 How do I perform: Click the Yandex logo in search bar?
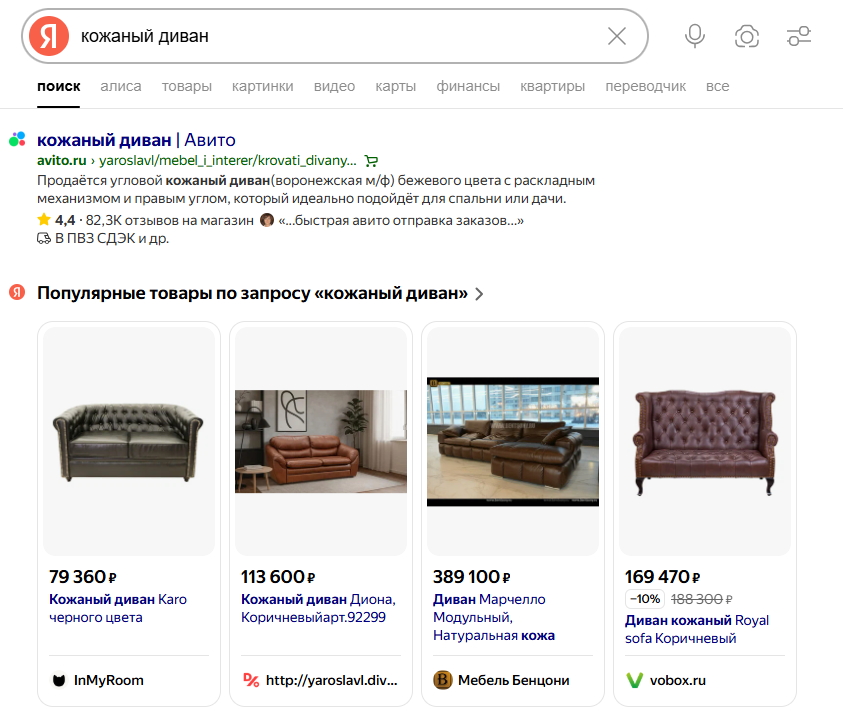tap(48, 36)
